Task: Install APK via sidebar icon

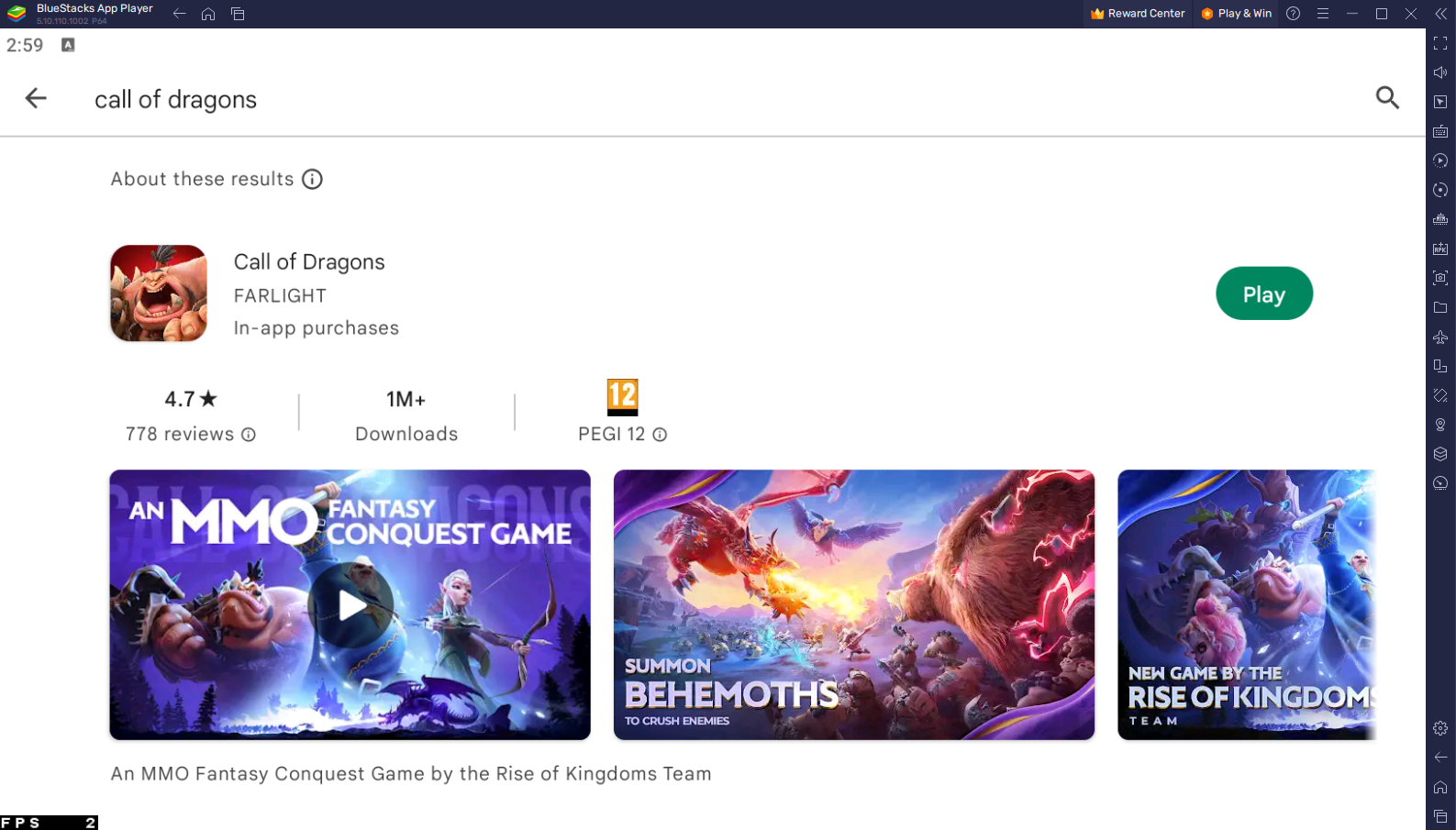Action: click(x=1440, y=249)
